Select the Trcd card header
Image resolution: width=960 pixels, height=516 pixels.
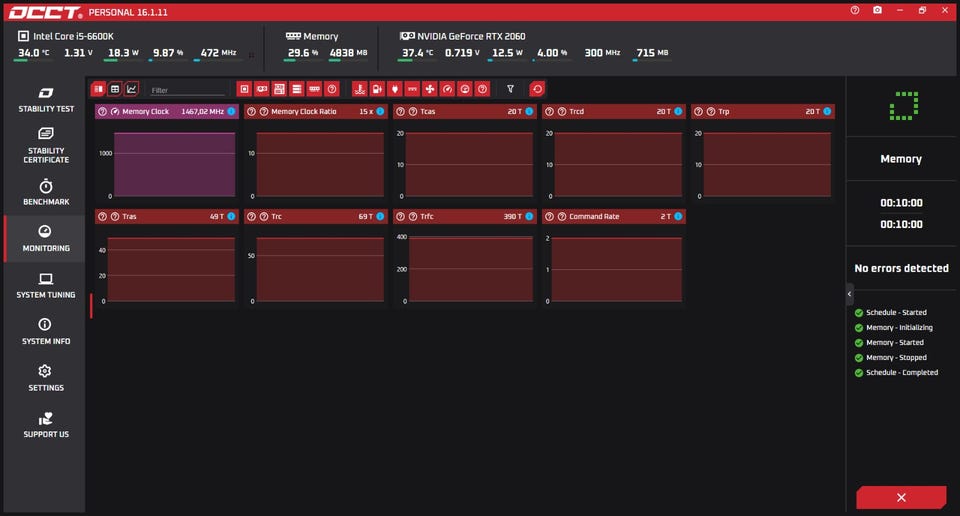point(613,111)
